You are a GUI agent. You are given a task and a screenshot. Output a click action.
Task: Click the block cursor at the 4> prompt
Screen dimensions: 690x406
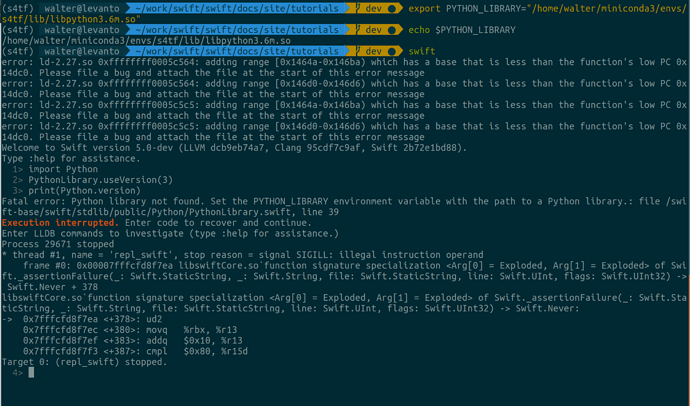(x=32, y=372)
